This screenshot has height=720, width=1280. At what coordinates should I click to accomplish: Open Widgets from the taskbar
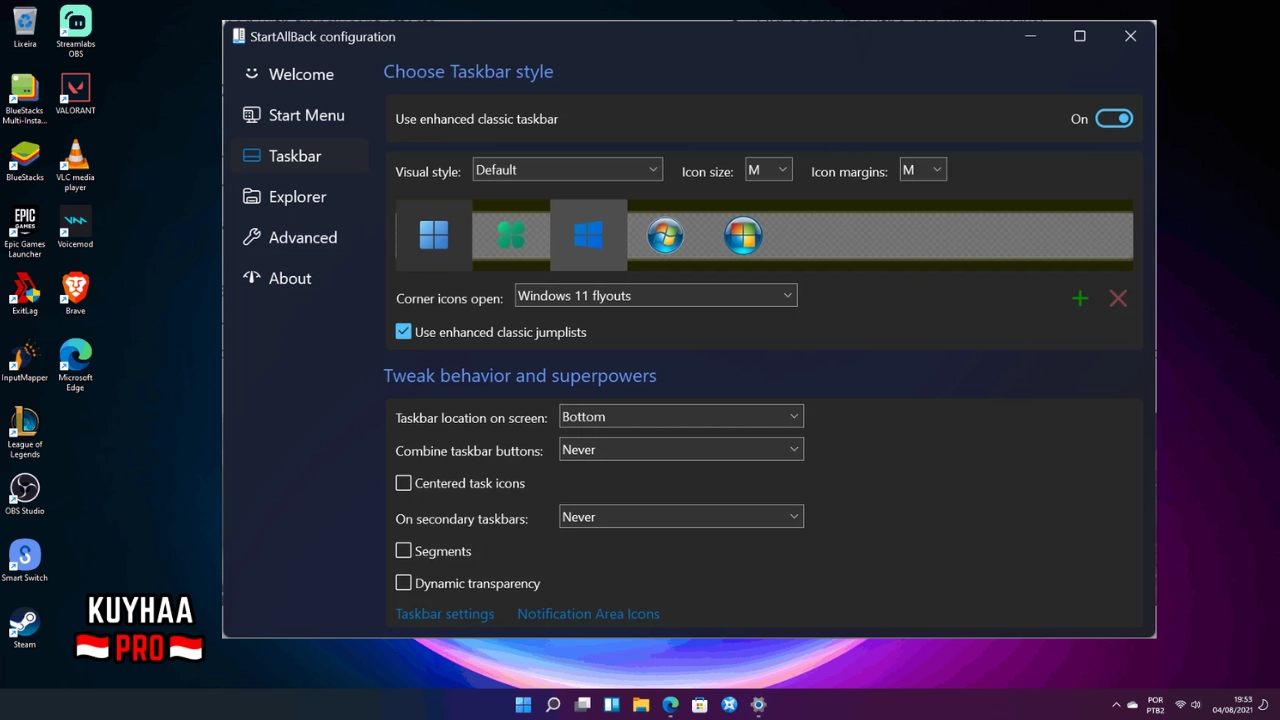pyautogui.click(x=612, y=705)
